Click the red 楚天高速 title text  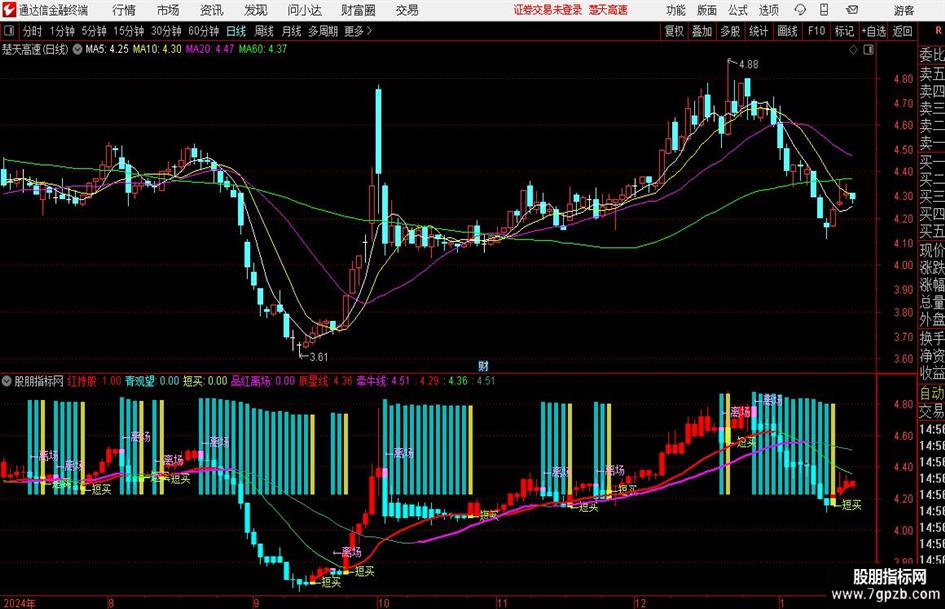click(608, 10)
